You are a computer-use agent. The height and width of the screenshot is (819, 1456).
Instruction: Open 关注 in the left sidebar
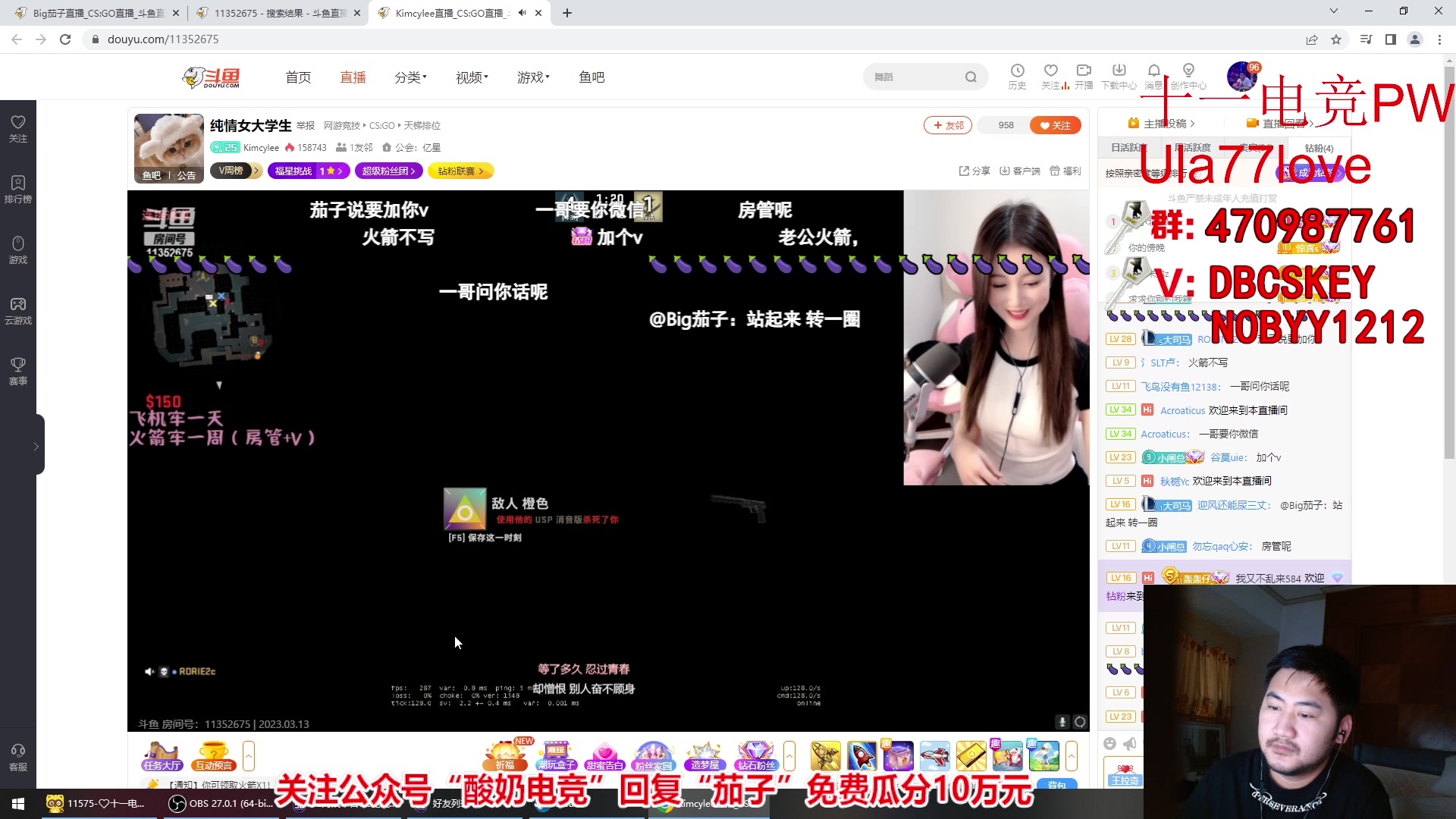point(18,128)
